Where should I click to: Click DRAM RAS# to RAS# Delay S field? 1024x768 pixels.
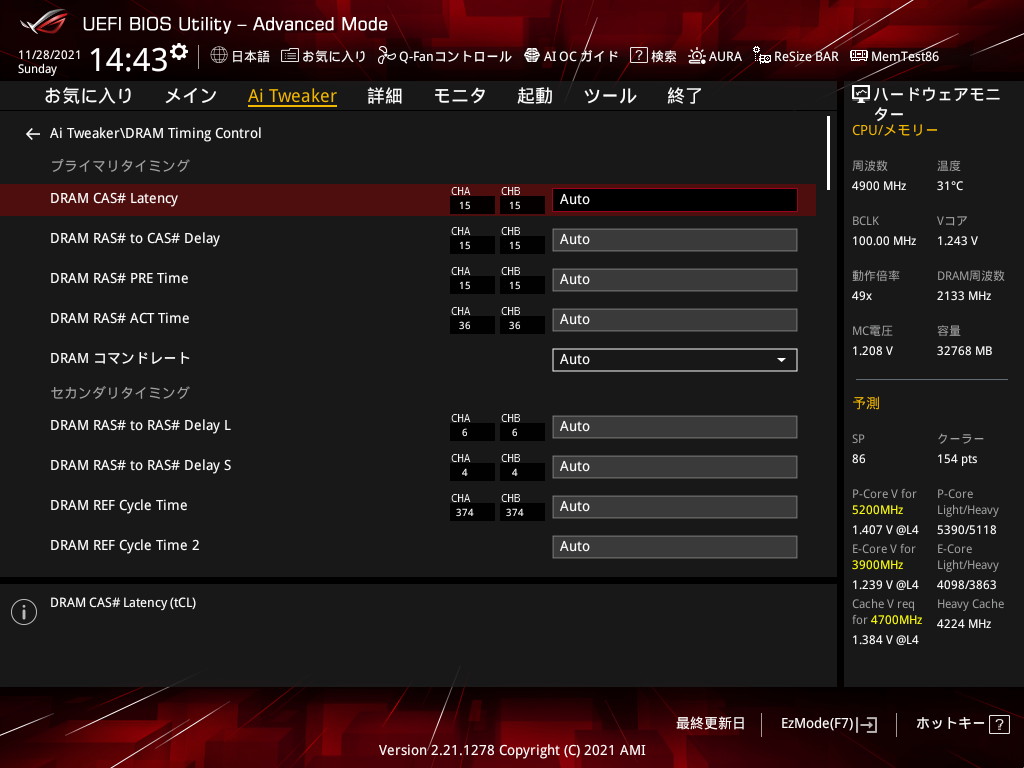coord(675,467)
